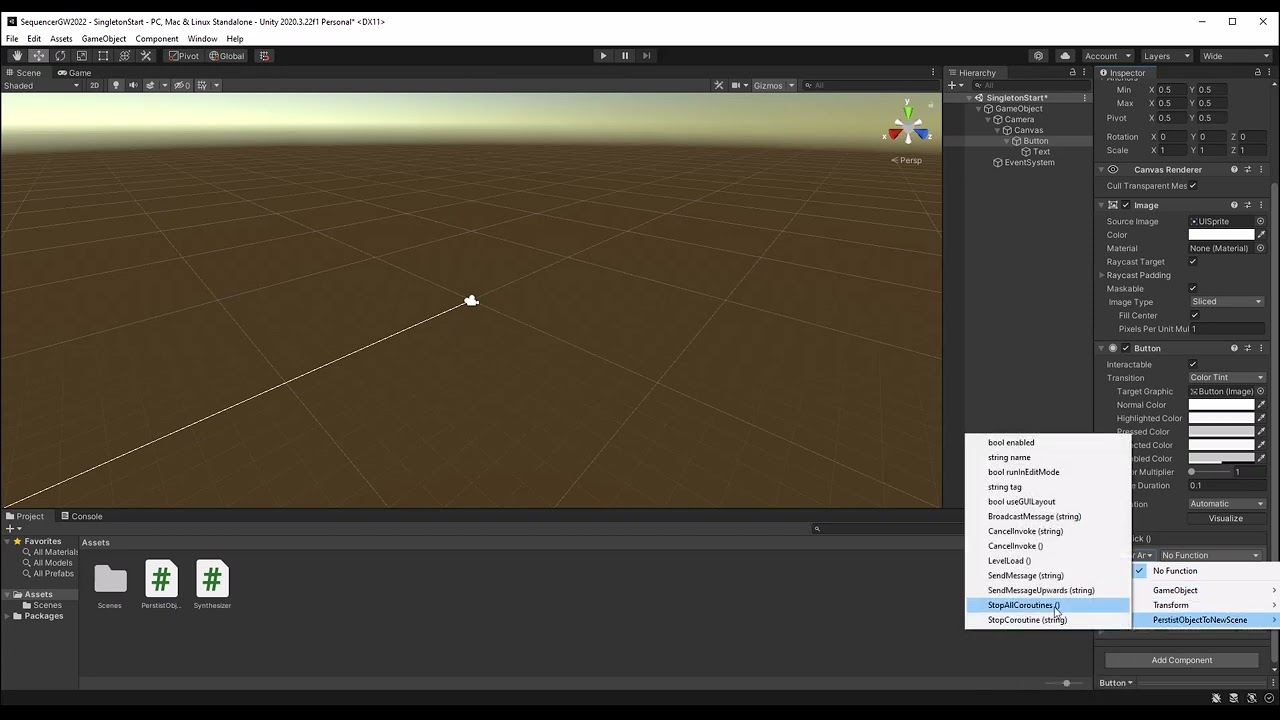Open the GameObject menu
Image resolution: width=1280 pixels, height=720 pixels.
(x=104, y=39)
